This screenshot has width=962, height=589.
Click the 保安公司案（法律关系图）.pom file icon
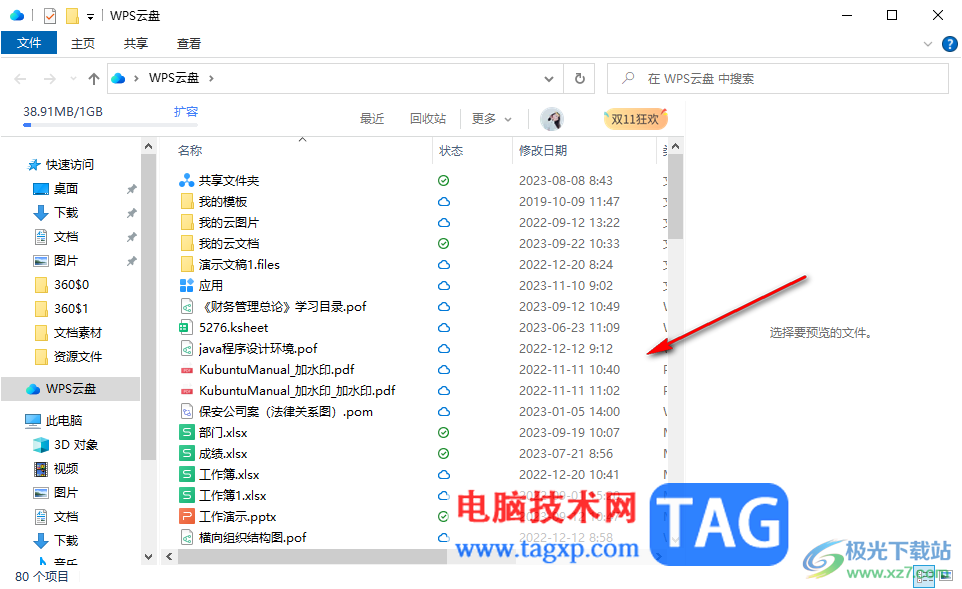point(187,412)
